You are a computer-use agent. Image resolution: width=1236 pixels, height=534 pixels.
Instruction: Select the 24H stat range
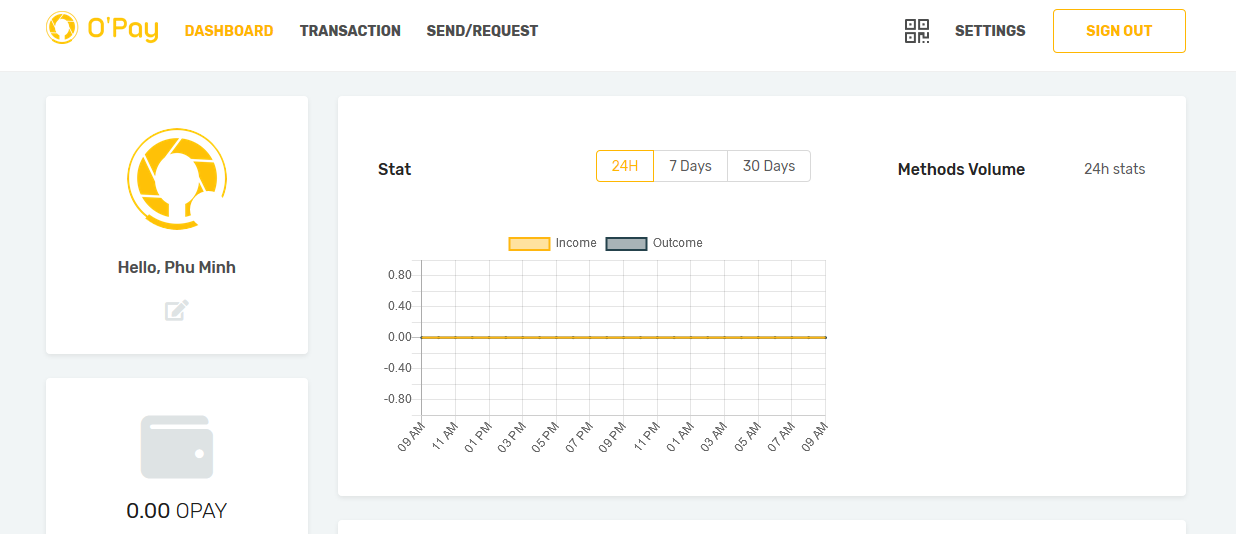pos(625,166)
